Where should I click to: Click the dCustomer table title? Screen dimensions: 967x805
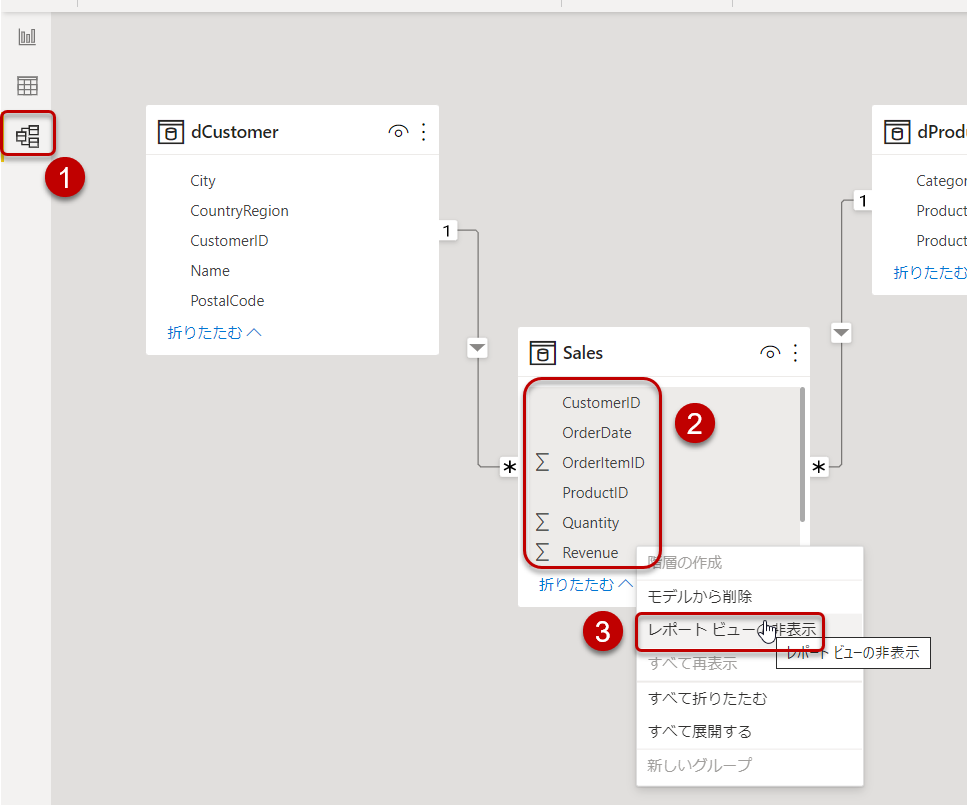point(235,132)
